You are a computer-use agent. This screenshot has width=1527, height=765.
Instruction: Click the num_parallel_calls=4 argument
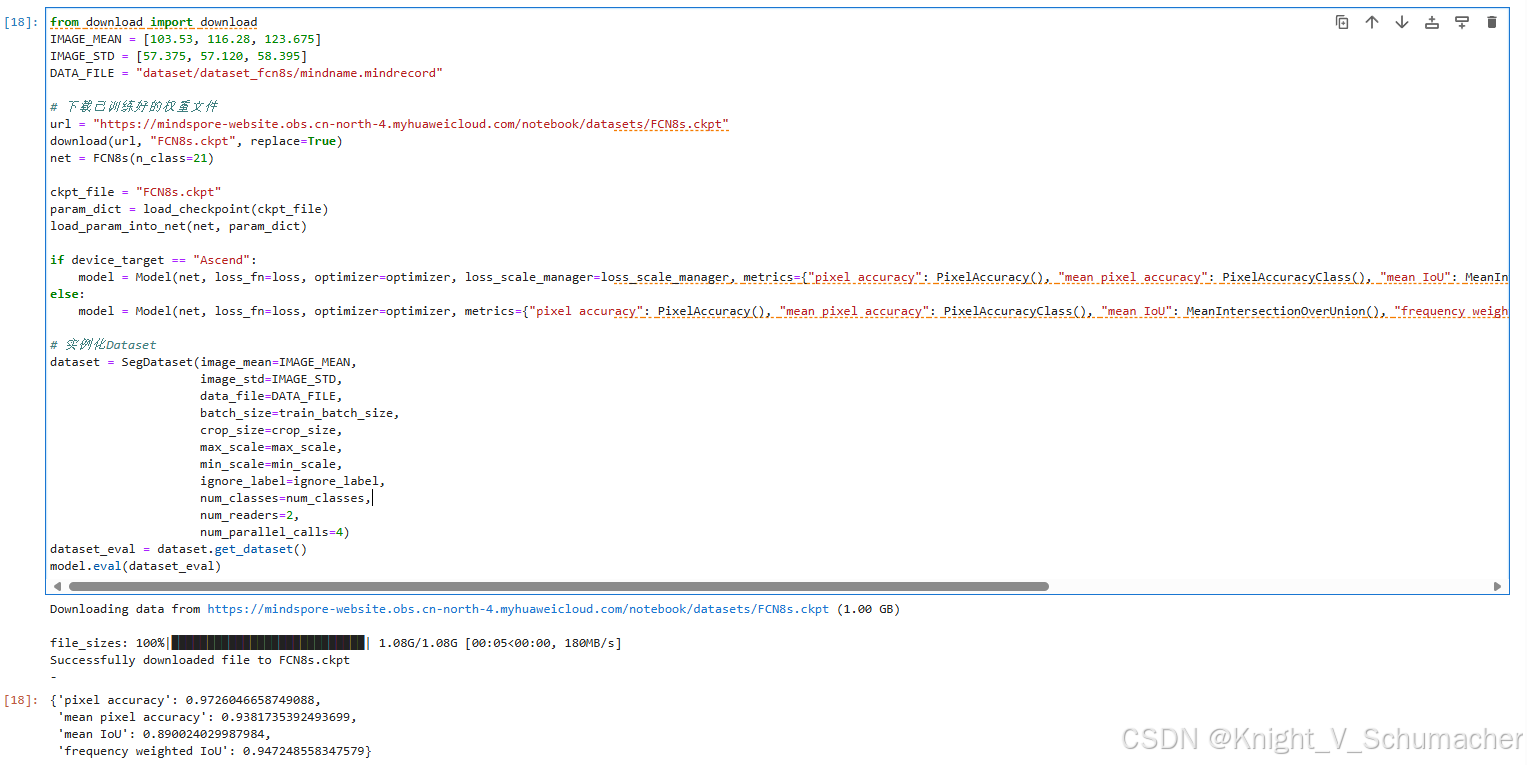275,532
